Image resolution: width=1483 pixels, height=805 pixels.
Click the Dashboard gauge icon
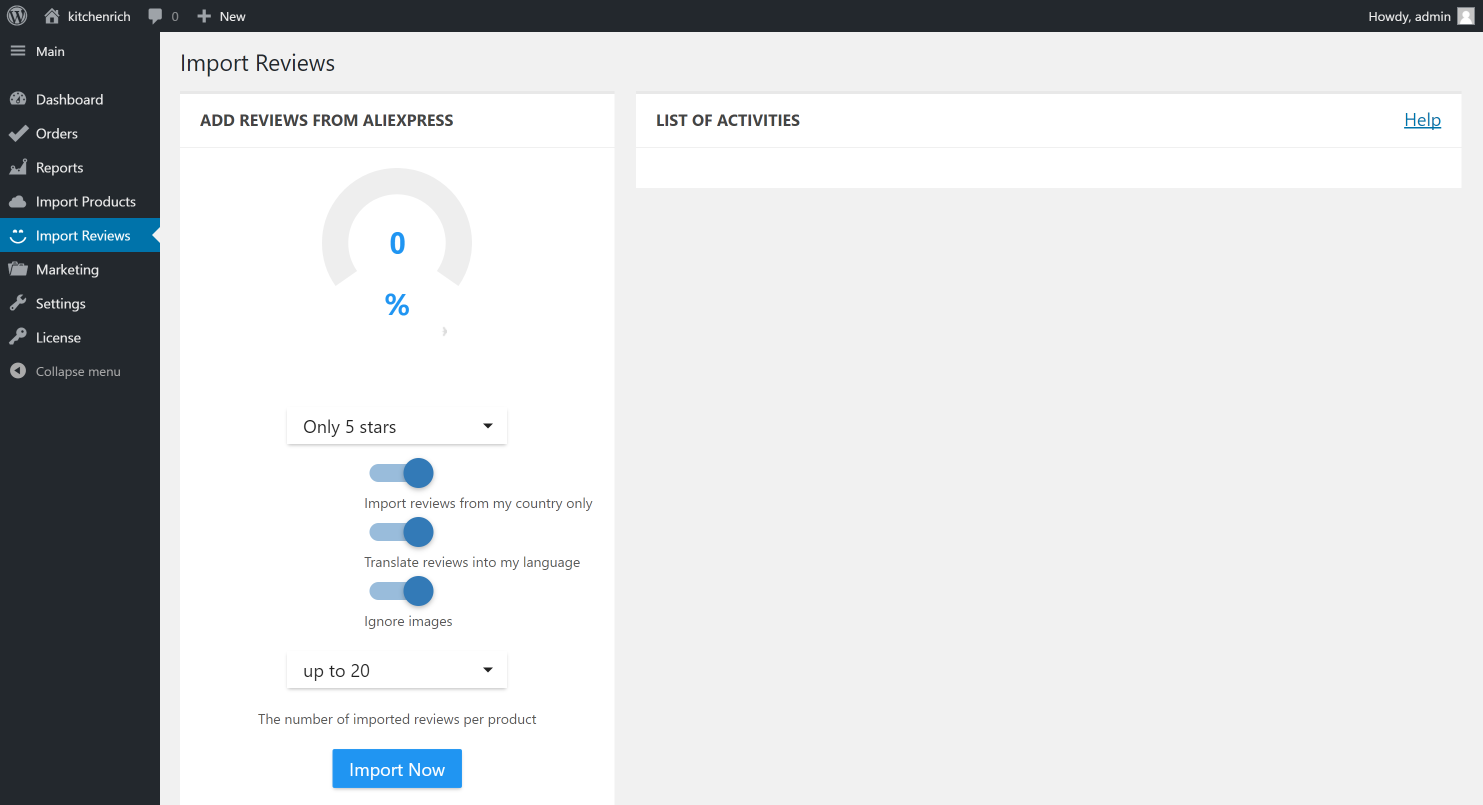click(18, 100)
